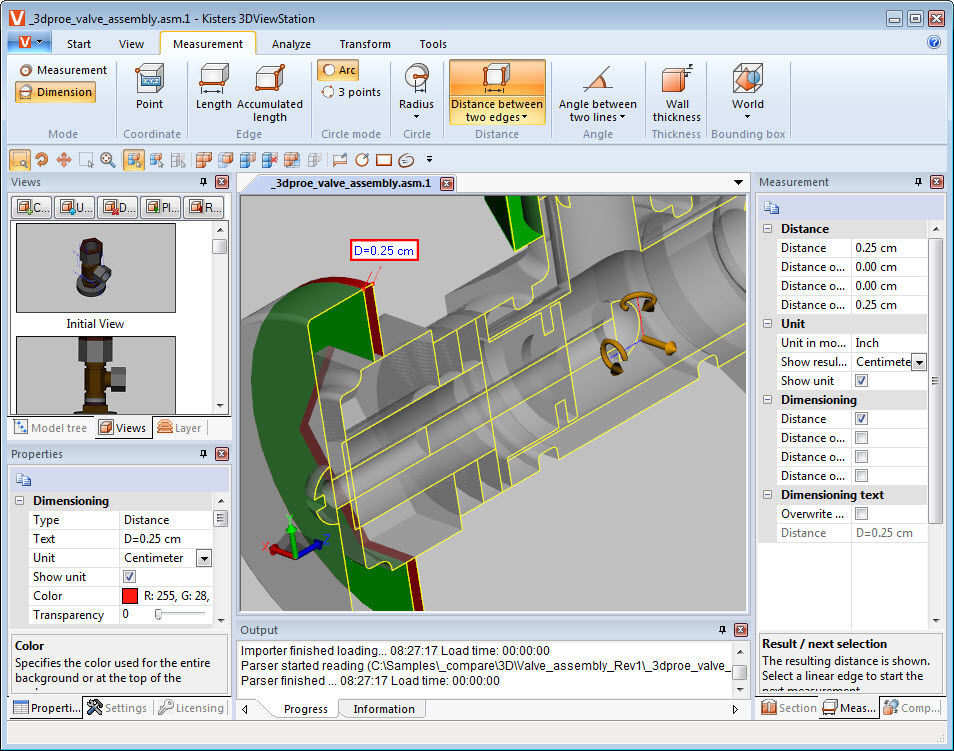Click the zoom fit magnifying glass icon
954x751 pixels.
[x=108, y=160]
